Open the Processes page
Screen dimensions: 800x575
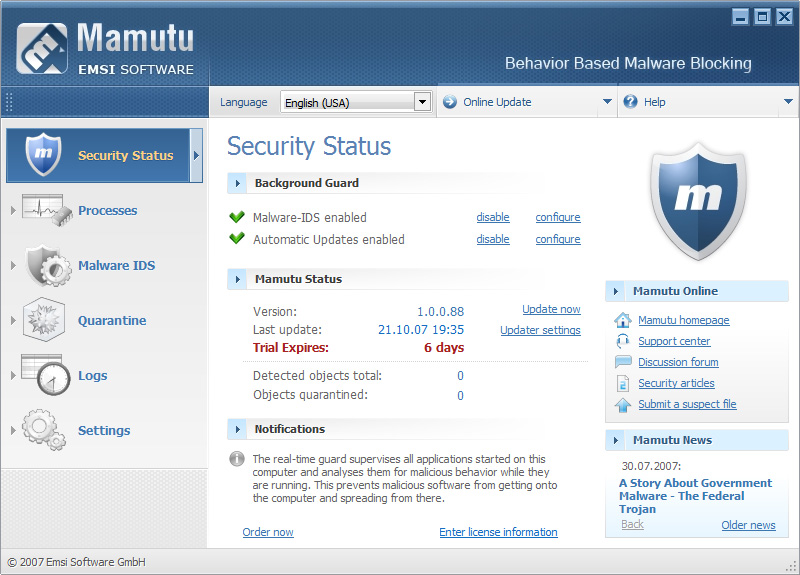[107, 210]
